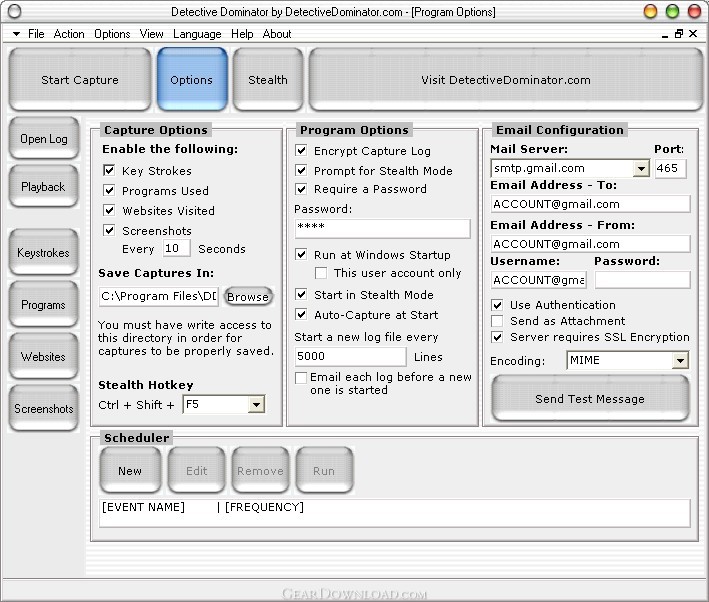Toggle the Key Strokes checkbox

click(109, 171)
